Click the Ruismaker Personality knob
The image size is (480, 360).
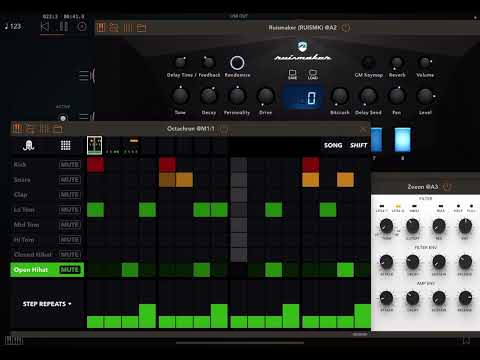click(x=237, y=96)
